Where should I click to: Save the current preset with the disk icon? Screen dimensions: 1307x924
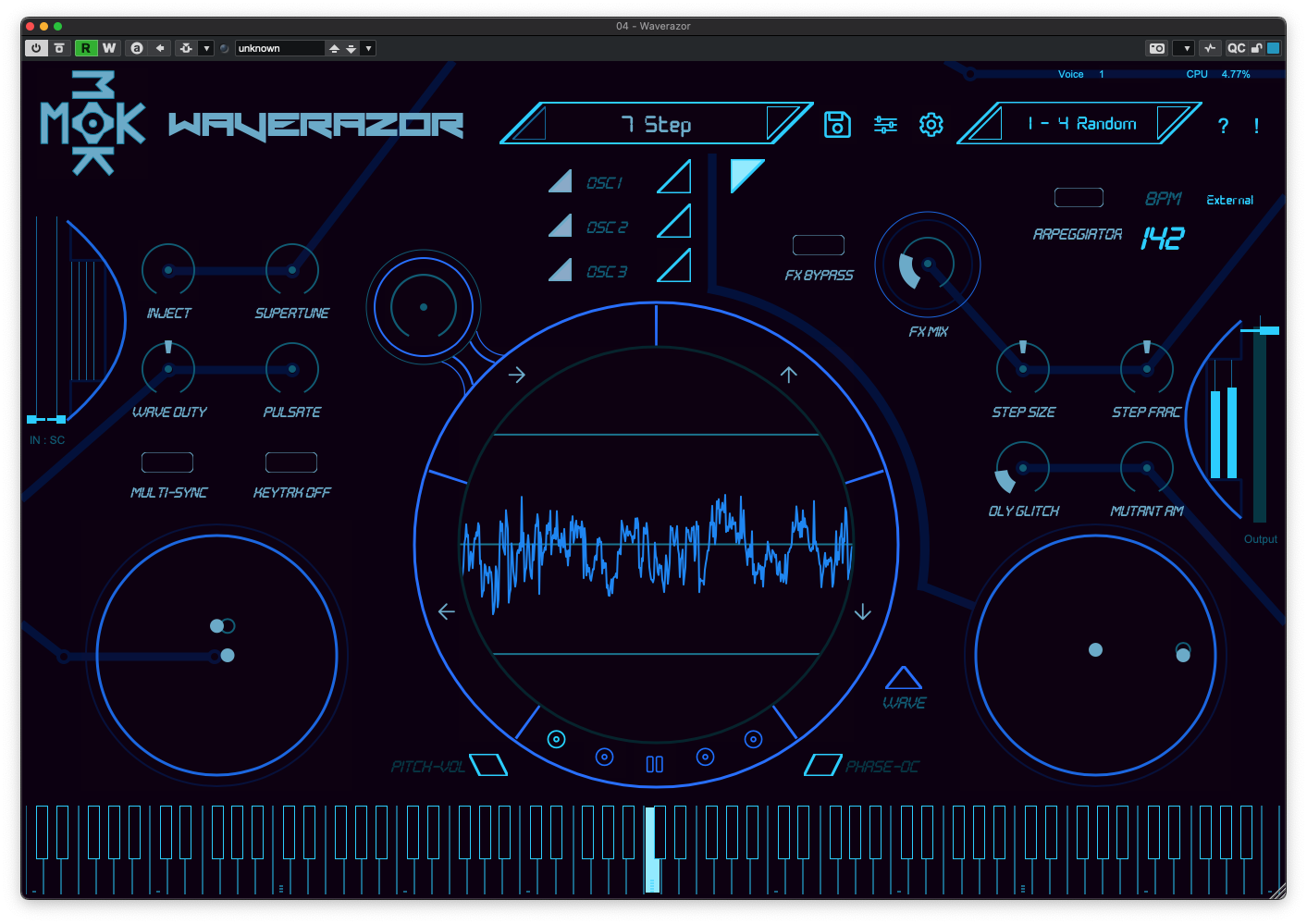pos(836,124)
